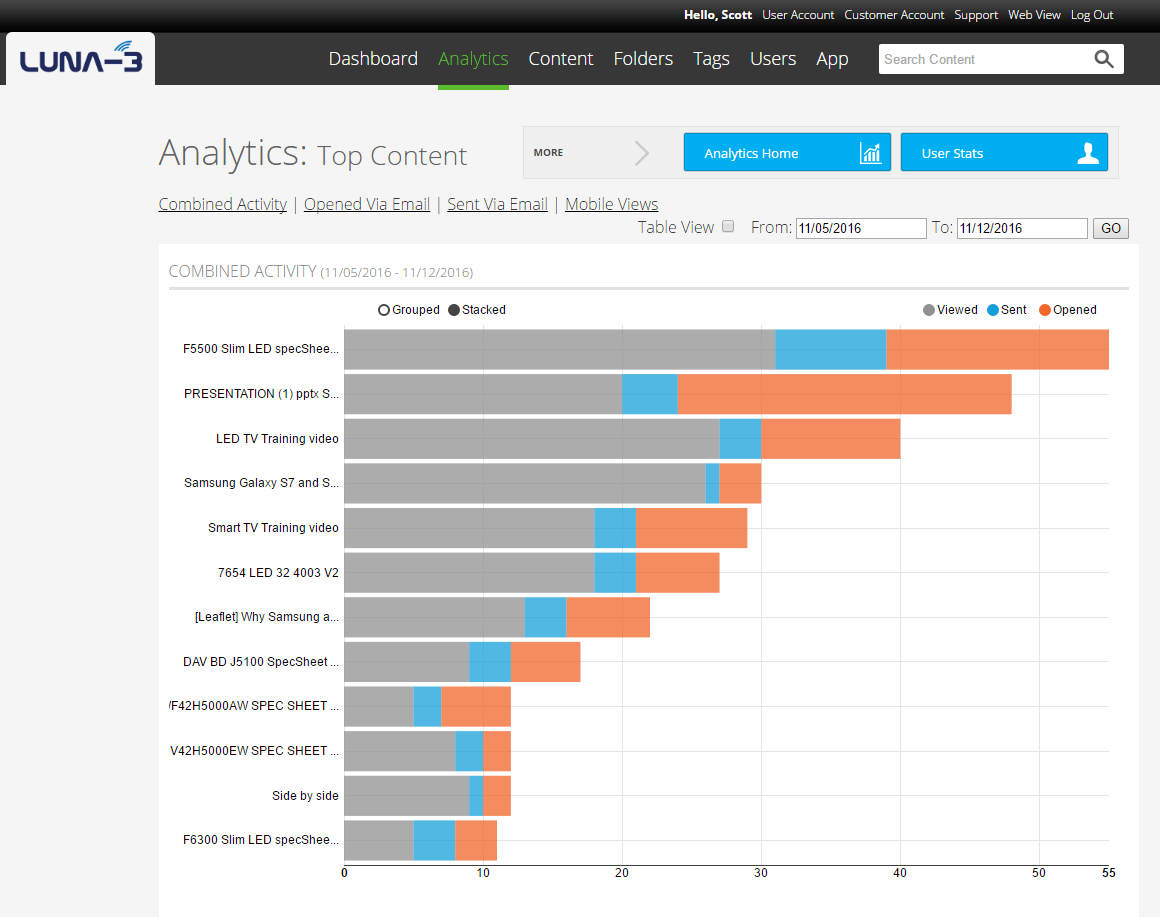Click the 'V42H5000EW SPEC SHEET ...' label
Image resolution: width=1160 pixels, height=917 pixels.
[x=254, y=751]
